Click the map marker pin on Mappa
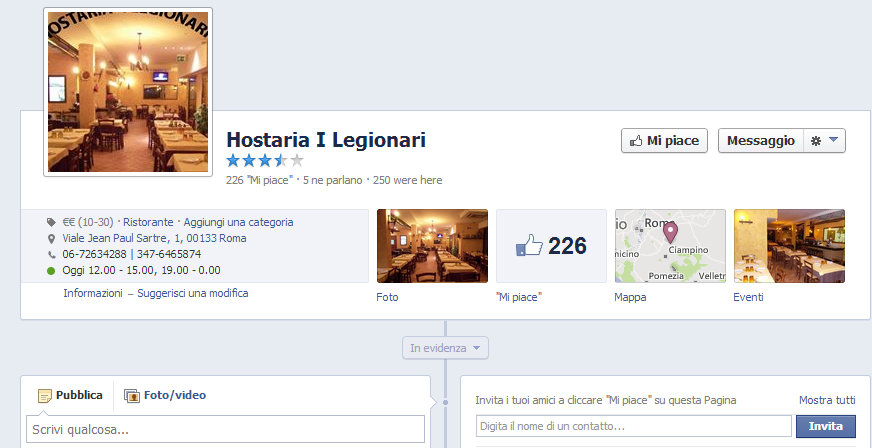 [x=671, y=232]
